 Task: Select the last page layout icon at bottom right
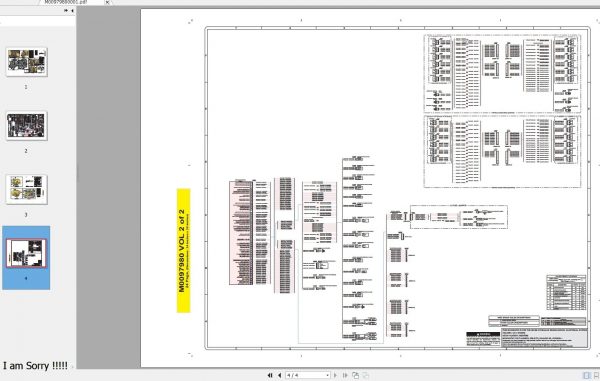click(x=596, y=376)
